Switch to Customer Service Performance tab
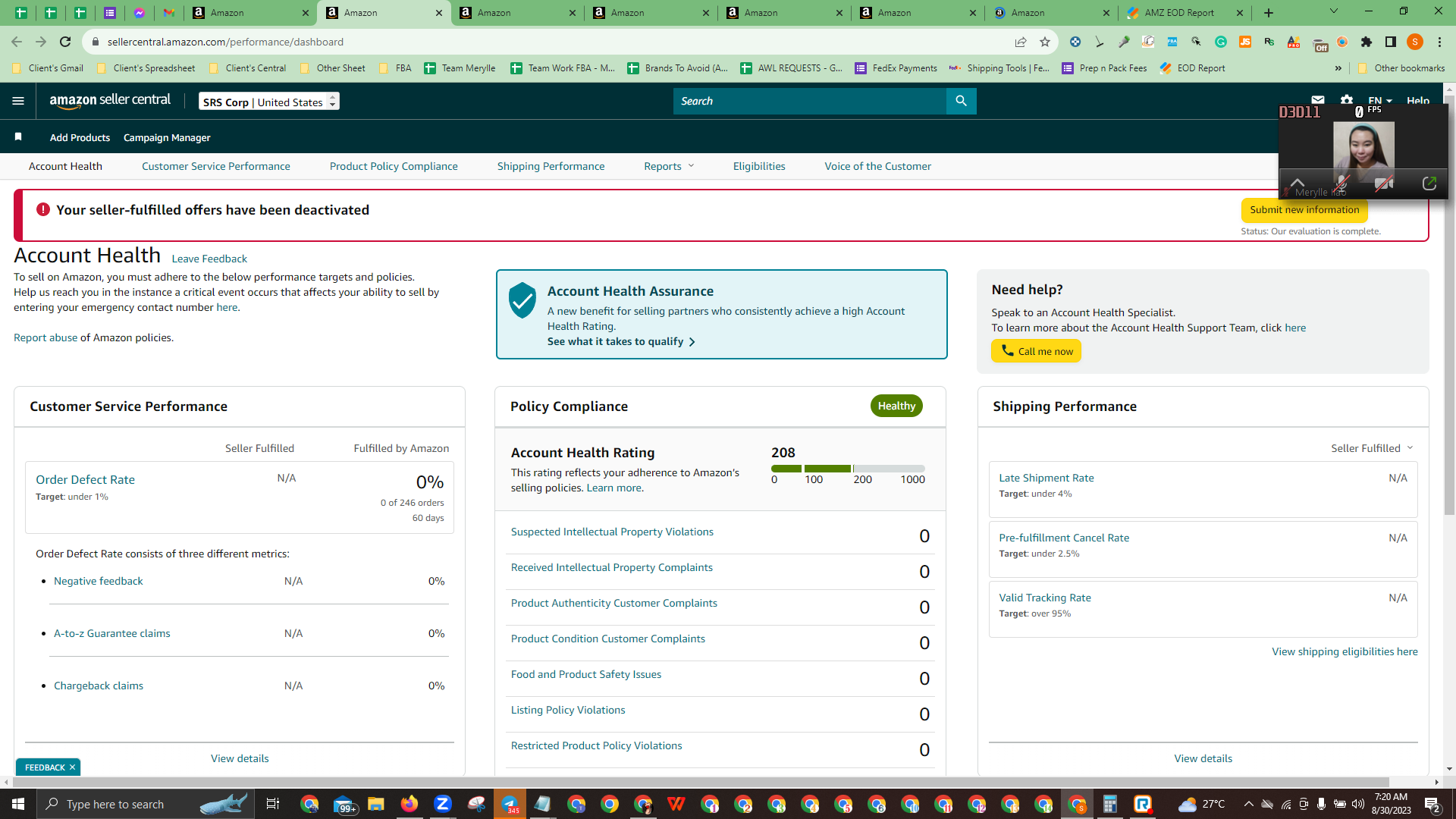Screen dimensions: 1456x819 (216, 166)
